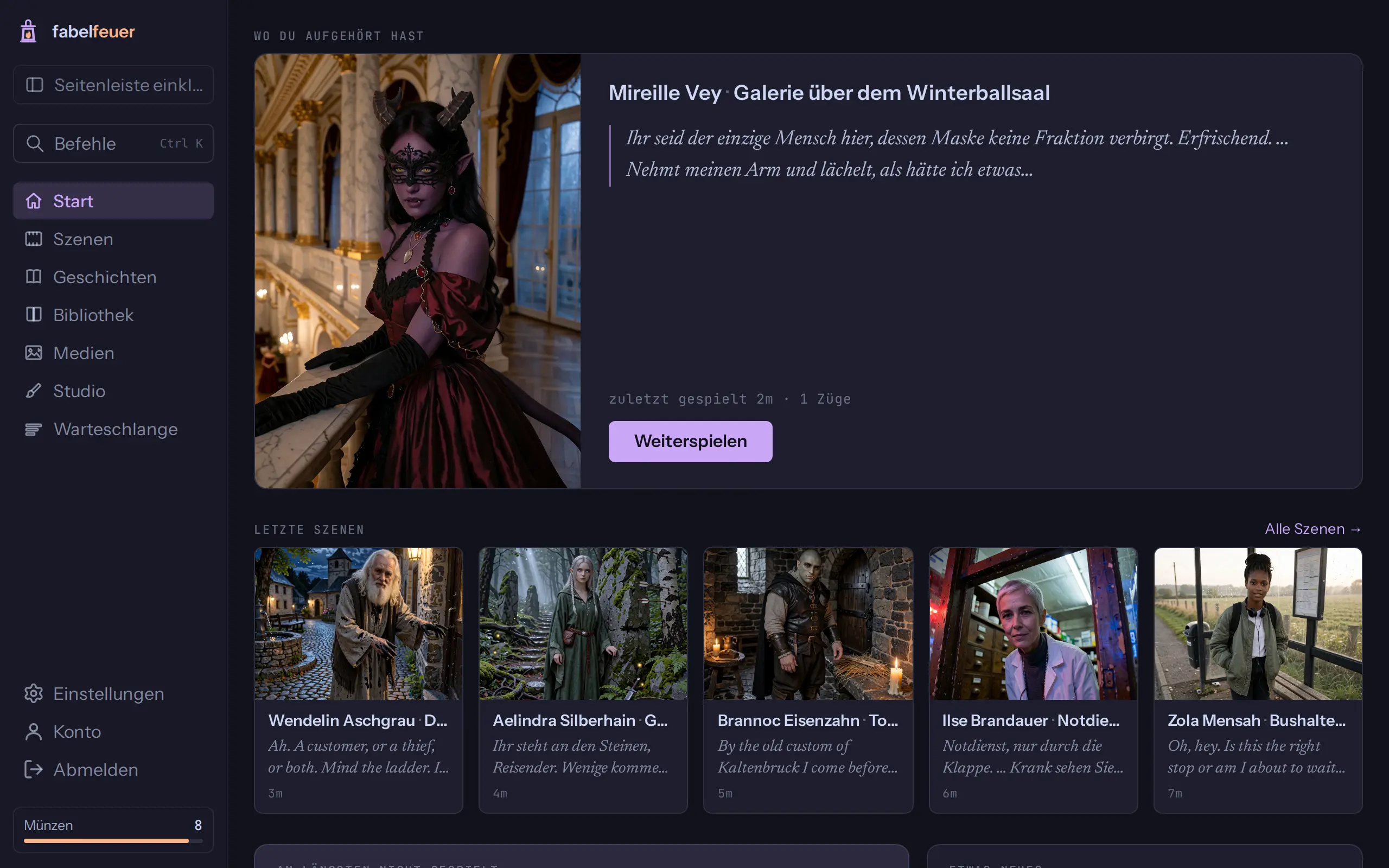
Task: Open the Brannoc Eisenzahn scene thumbnail
Action: click(x=808, y=623)
